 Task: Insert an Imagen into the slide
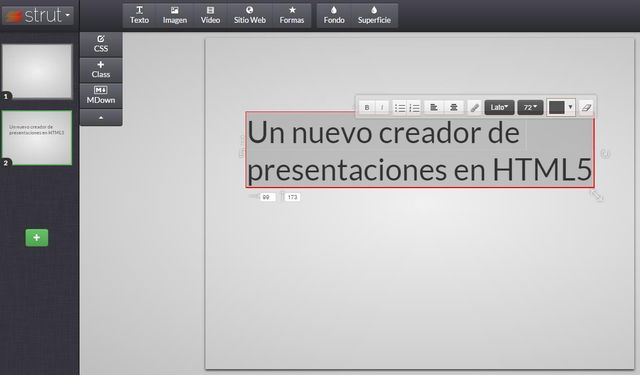coord(175,16)
